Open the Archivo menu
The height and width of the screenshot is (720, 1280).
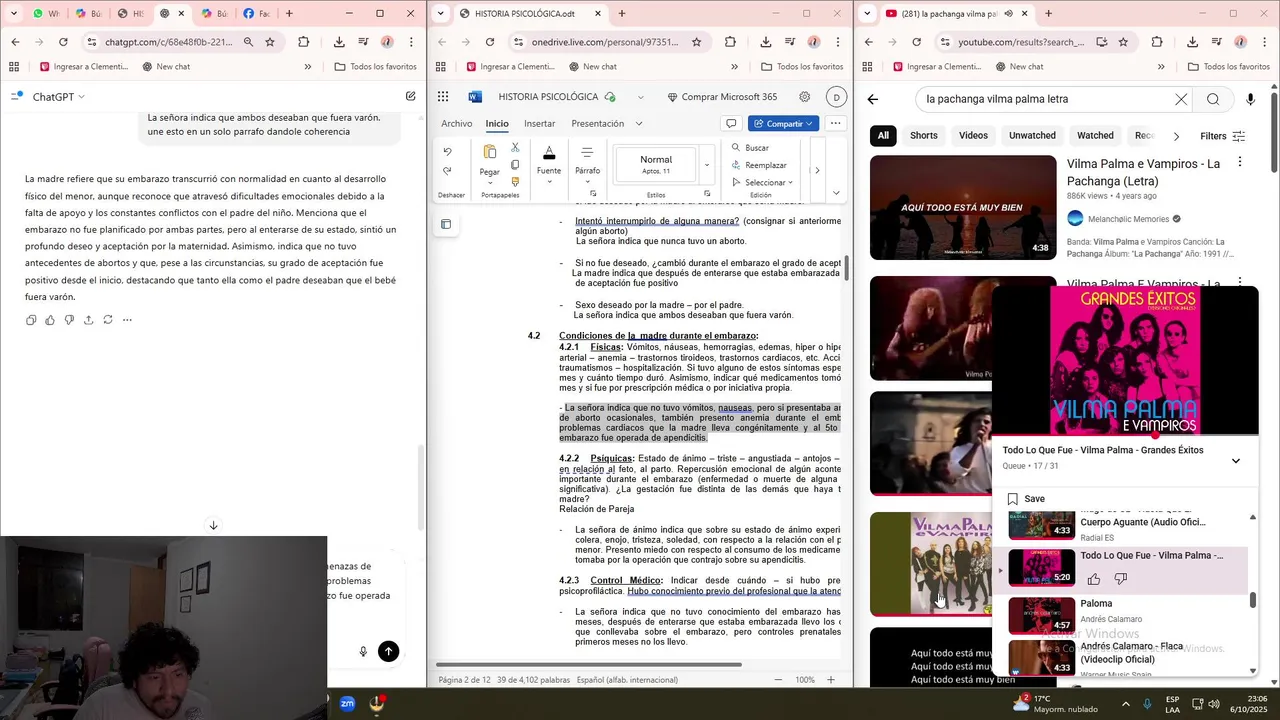[456, 124]
